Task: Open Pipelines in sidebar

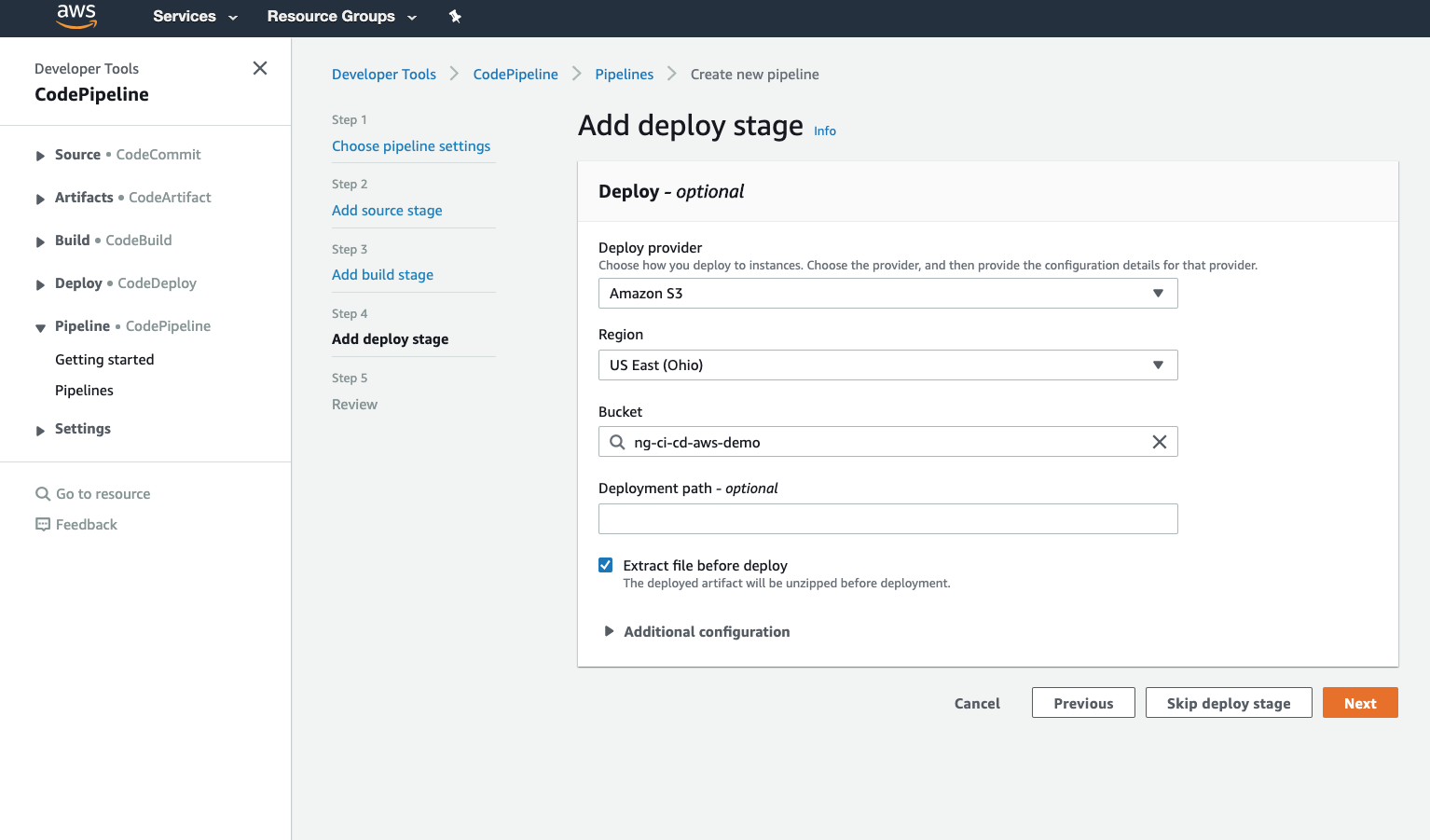Action: [x=84, y=391]
